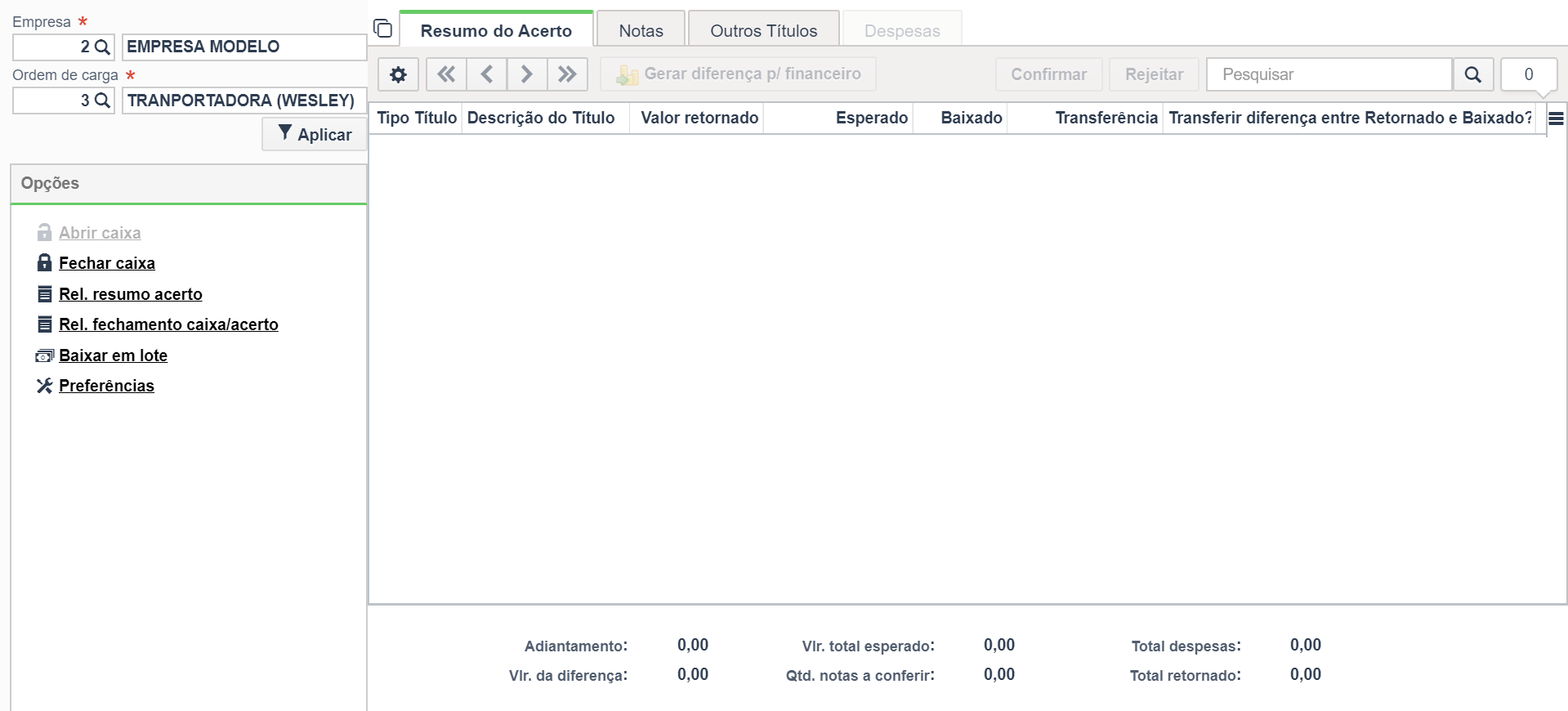Switch to the Notas tab

641,30
